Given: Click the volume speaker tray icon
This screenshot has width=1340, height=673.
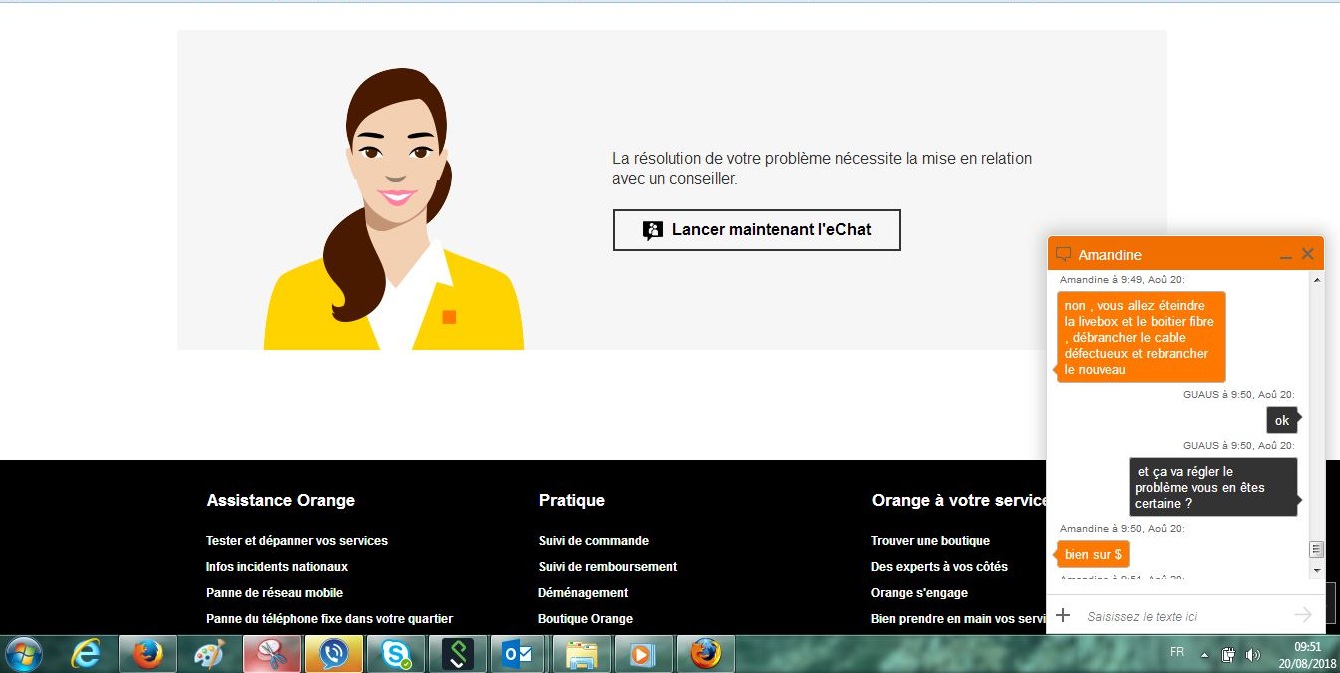Looking at the screenshot, I should tap(1253, 655).
